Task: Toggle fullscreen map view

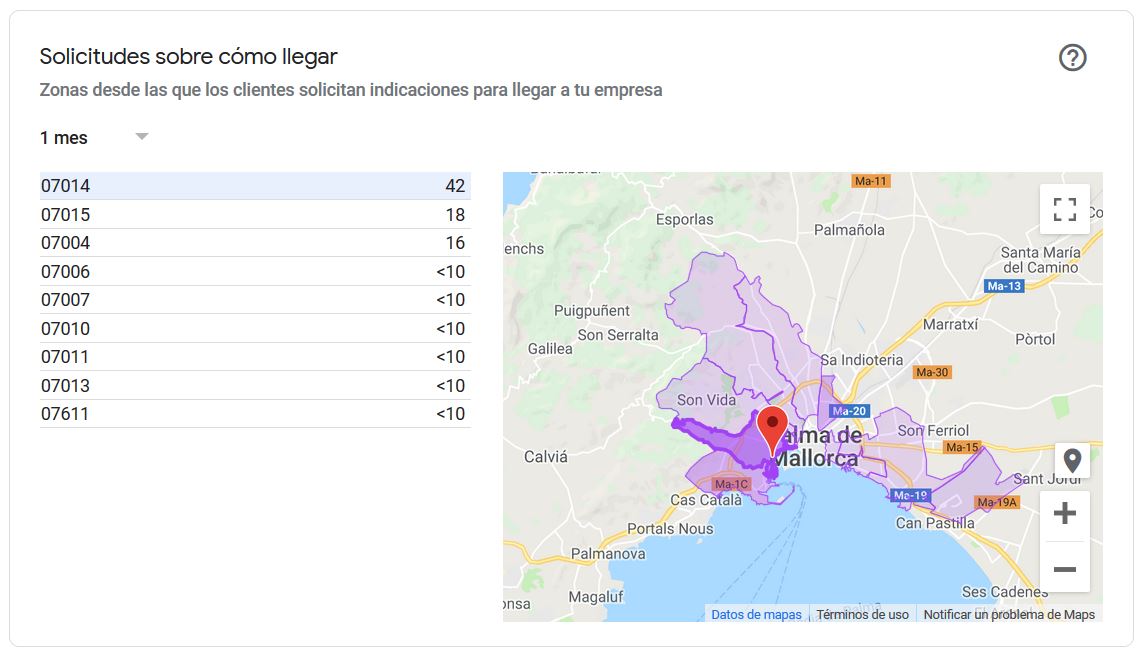Action: [1064, 209]
